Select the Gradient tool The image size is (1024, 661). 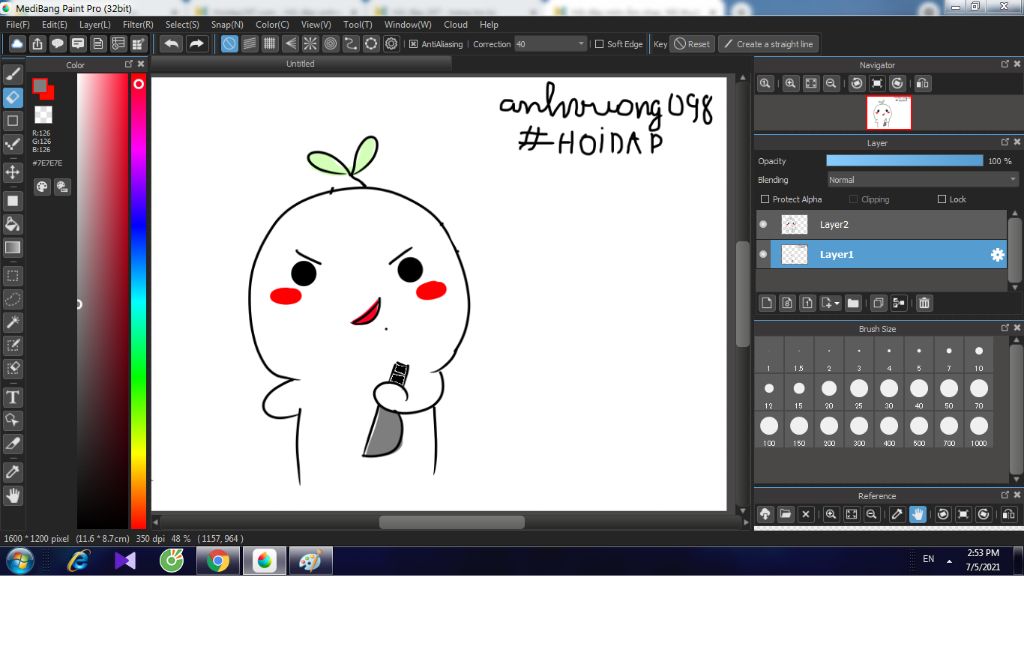click(x=12, y=248)
